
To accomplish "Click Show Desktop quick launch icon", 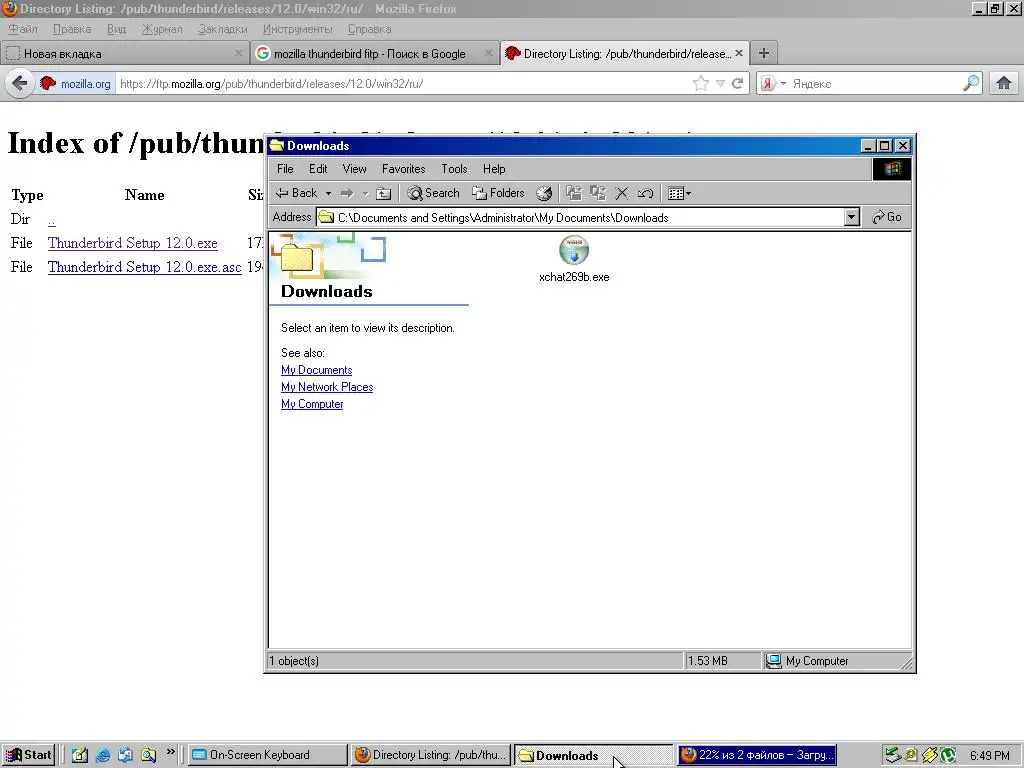I will (80, 756).
